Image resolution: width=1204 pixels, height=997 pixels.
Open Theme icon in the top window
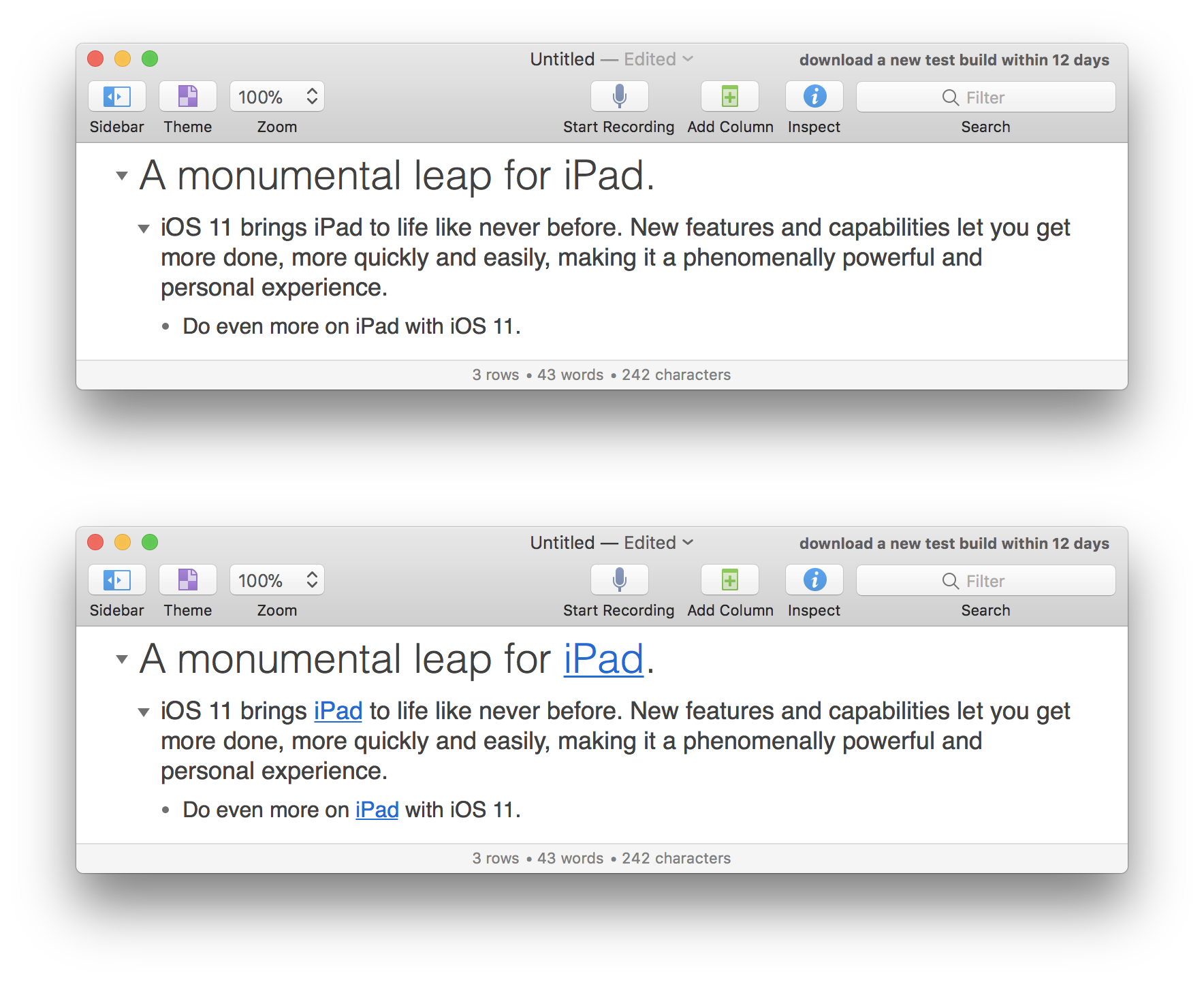[188, 97]
